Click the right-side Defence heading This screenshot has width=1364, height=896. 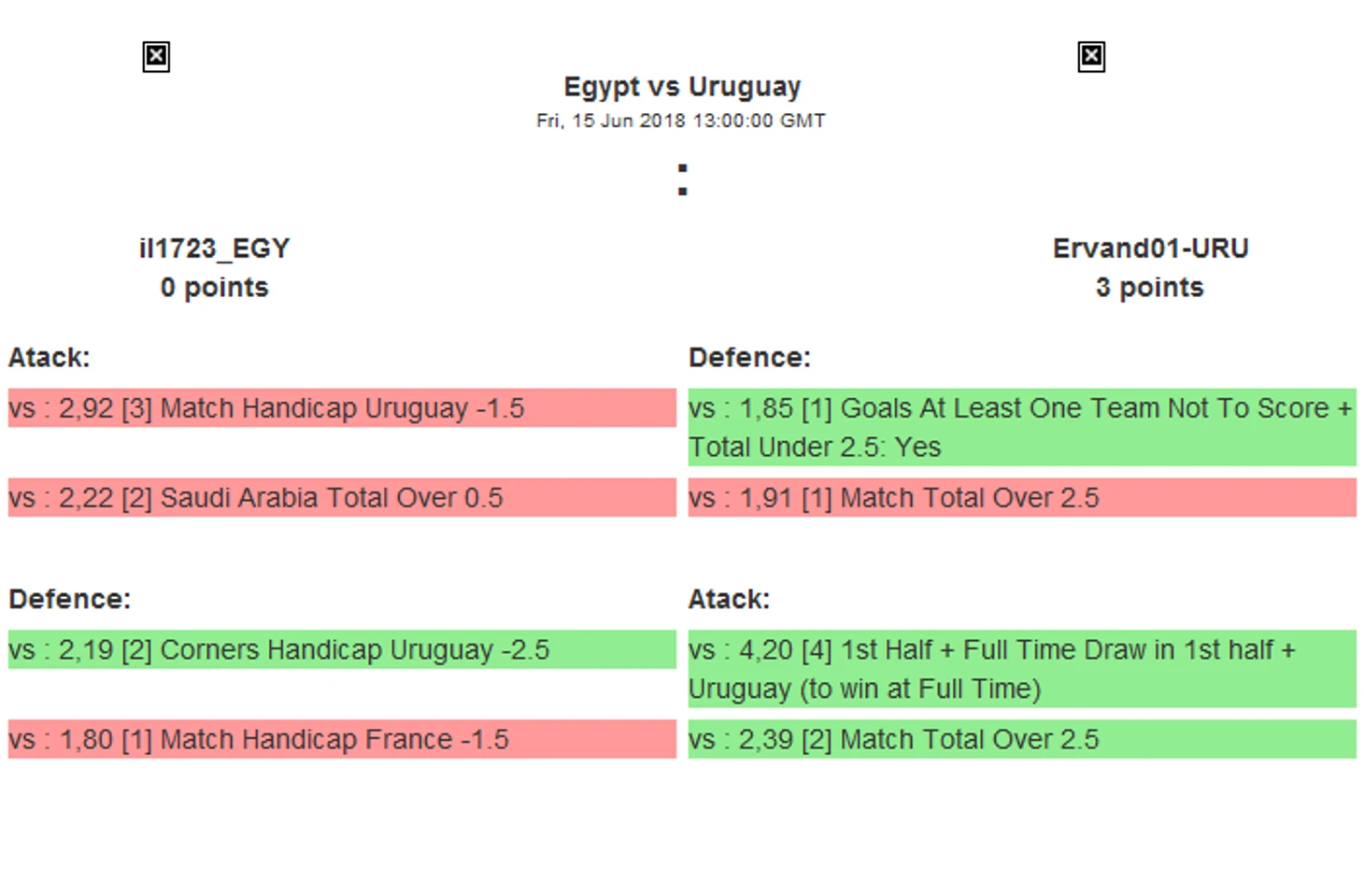point(750,358)
